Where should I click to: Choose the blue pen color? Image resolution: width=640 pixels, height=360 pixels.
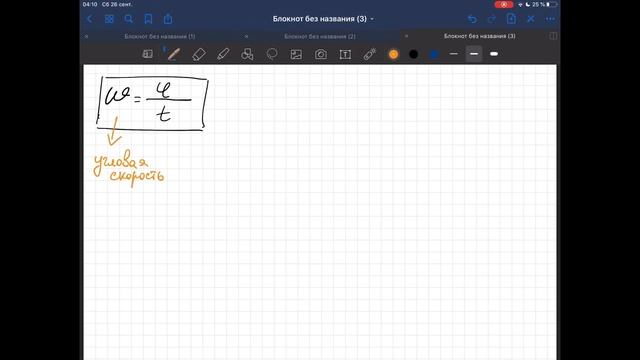pos(434,54)
